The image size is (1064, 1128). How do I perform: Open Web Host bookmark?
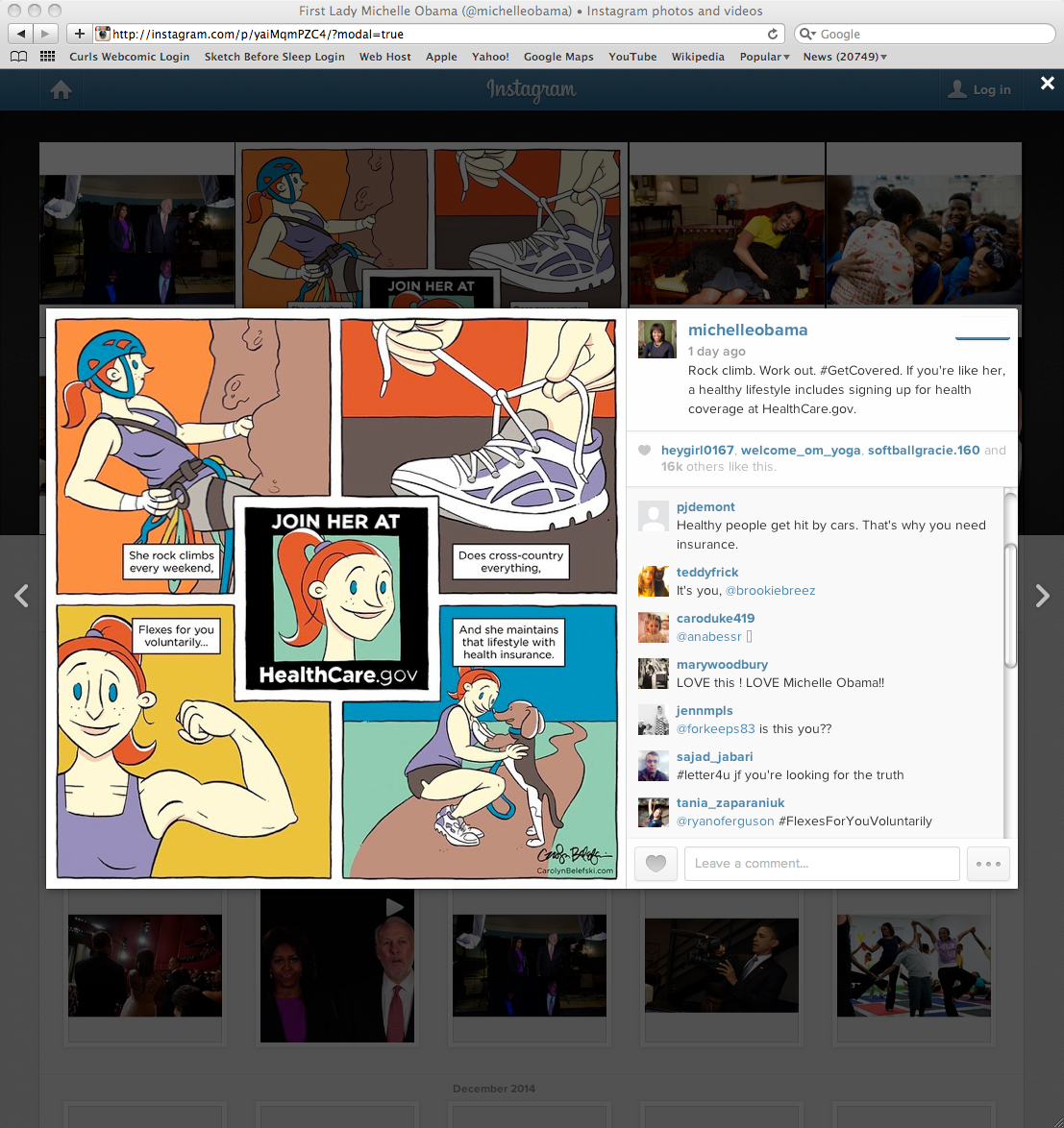click(x=384, y=57)
